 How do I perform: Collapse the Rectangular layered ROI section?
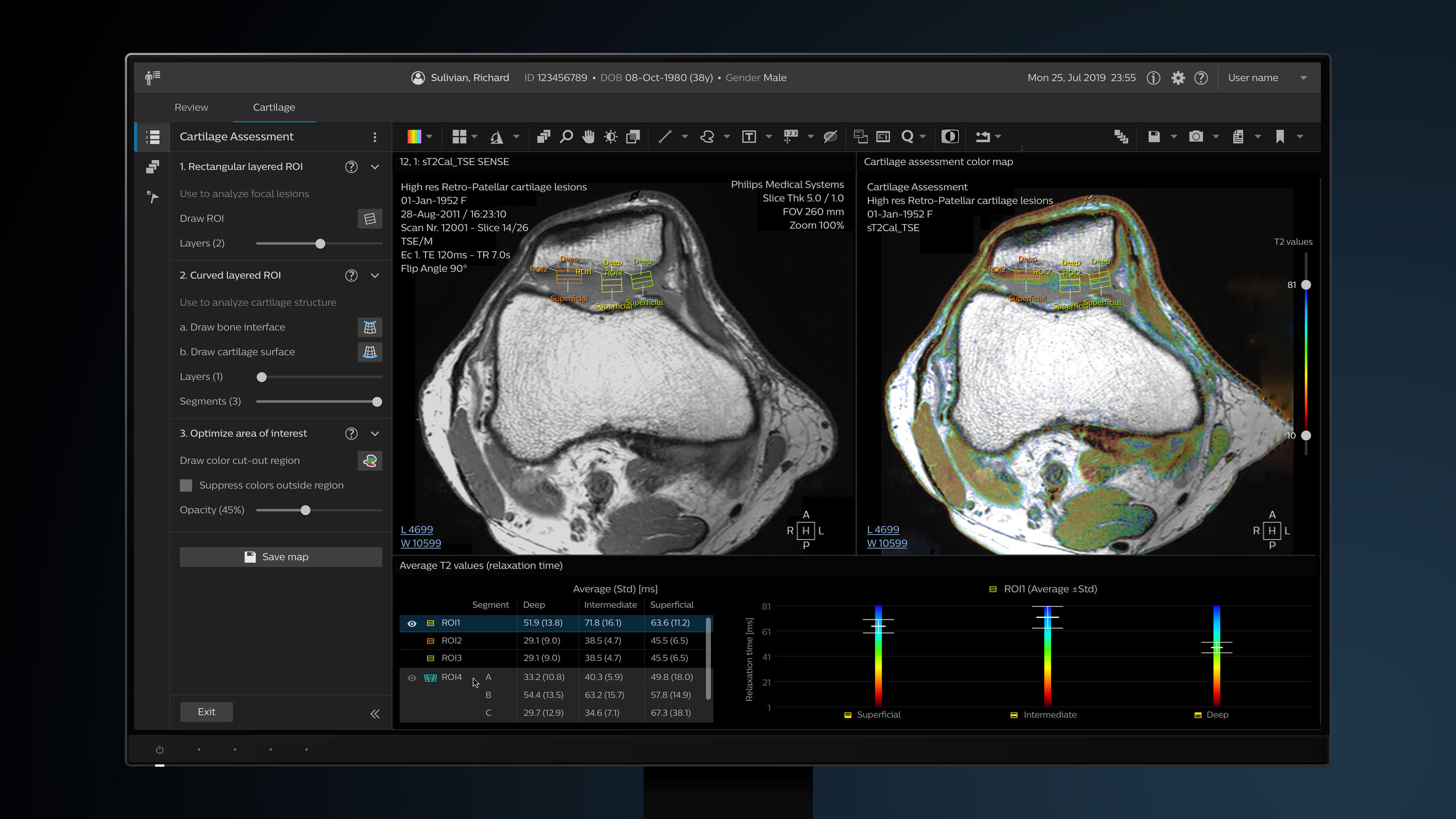point(375,166)
